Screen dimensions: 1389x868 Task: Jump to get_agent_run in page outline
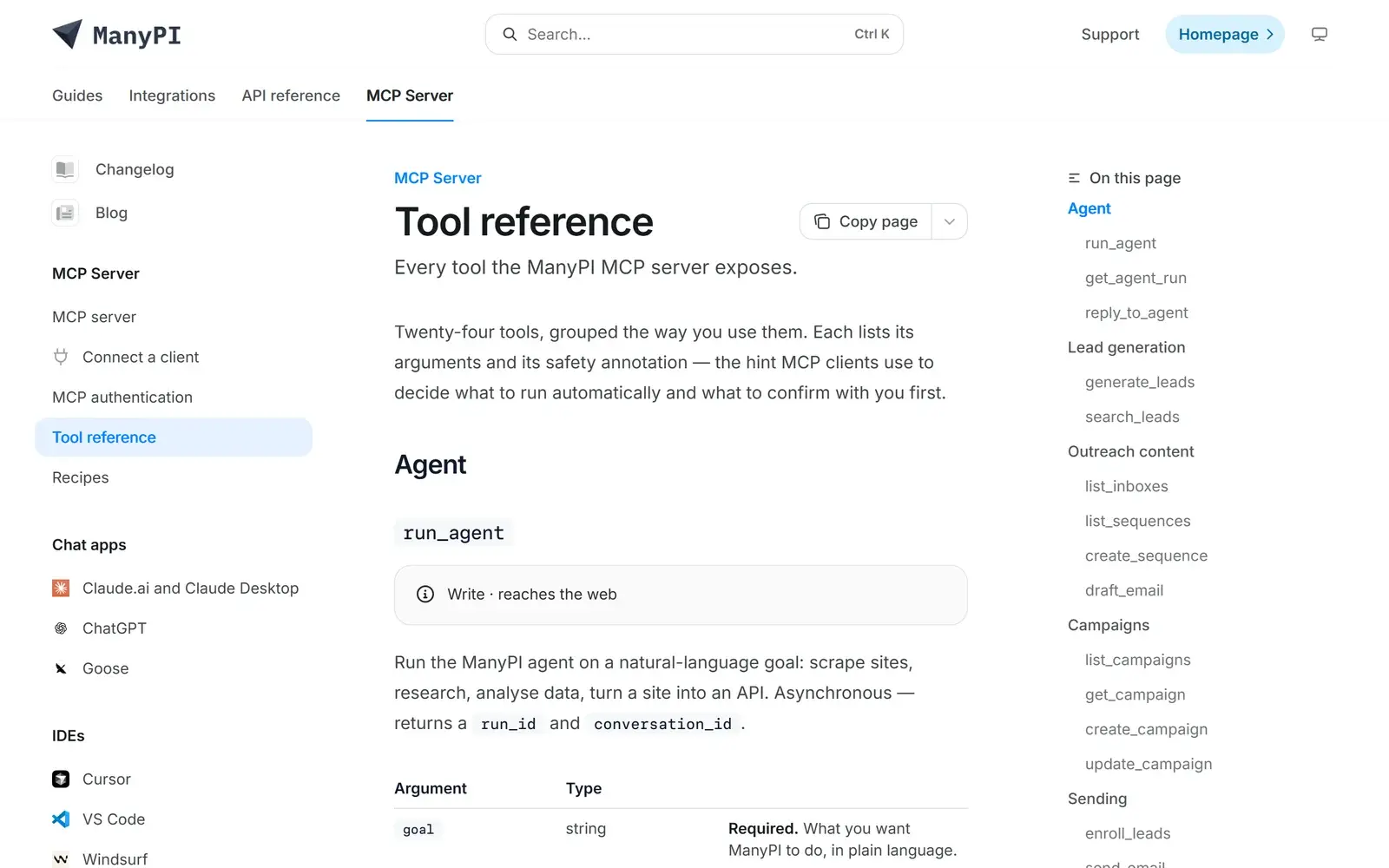coord(1136,278)
